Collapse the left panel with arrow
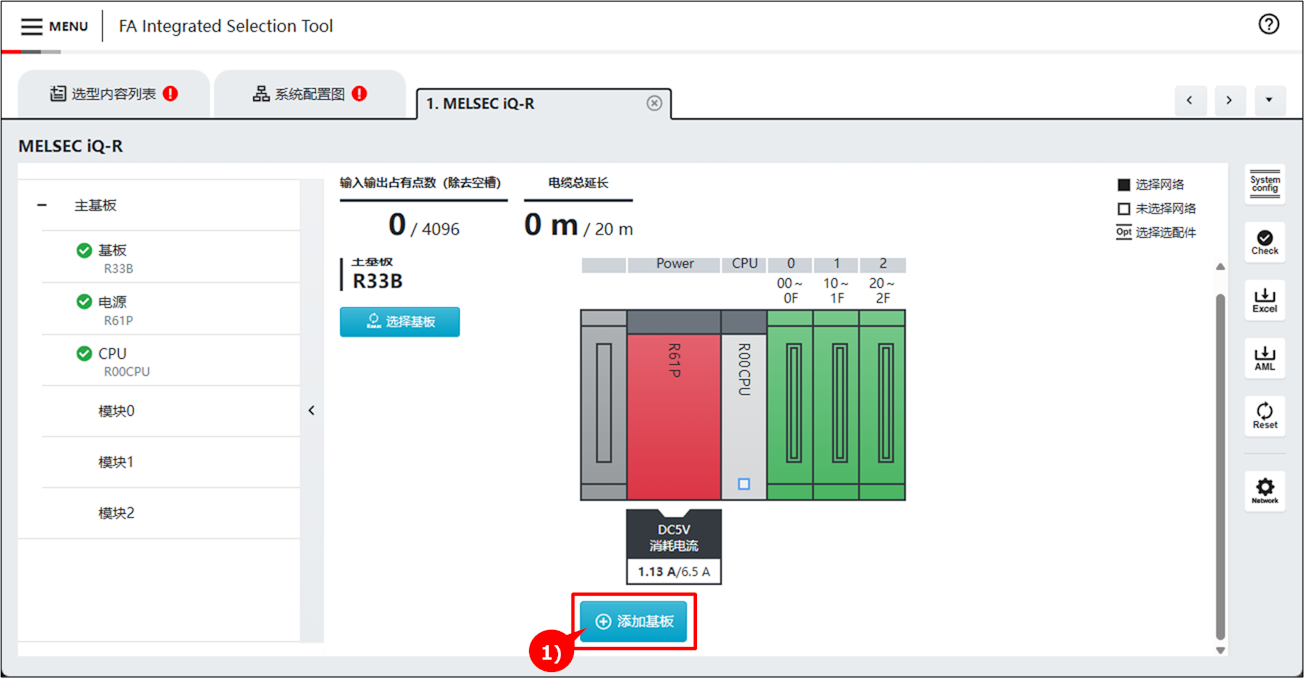The height and width of the screenshot is (678, 1304). [x=311, y=410]
